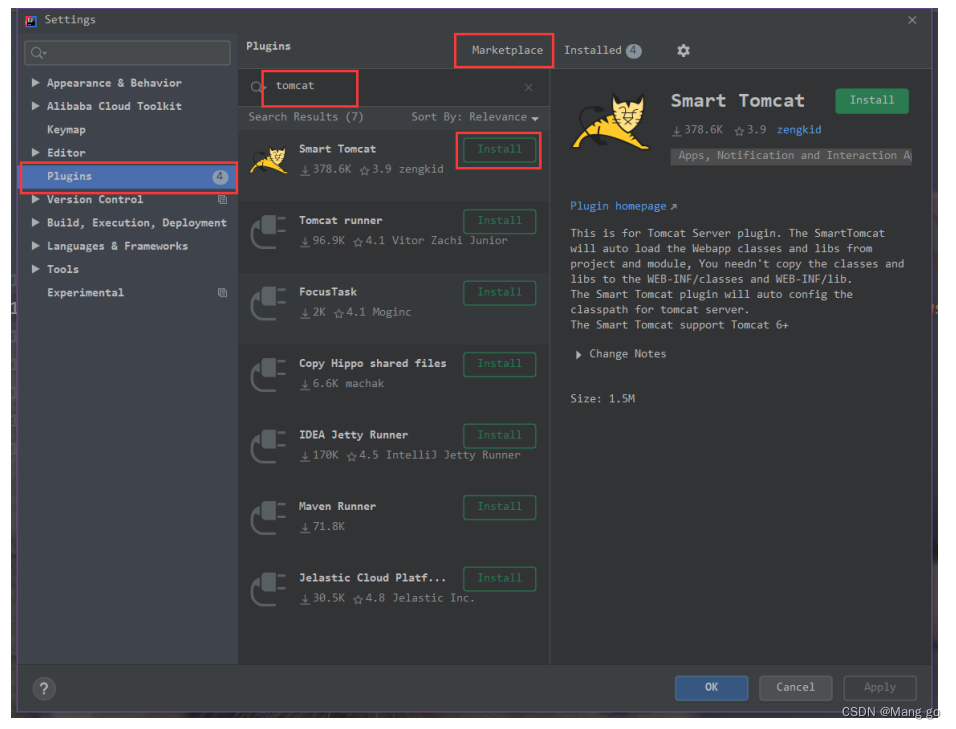Screen dimensions: 956x729
Task: Switch to the Marketplace tab
Action: tap(507, 51)
